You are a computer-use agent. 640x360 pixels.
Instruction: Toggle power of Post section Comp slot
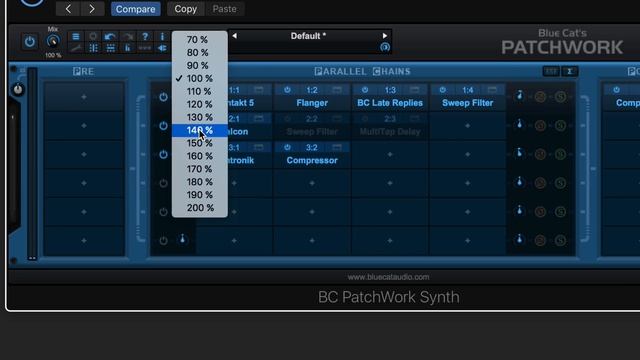click(x=616, y=90)
